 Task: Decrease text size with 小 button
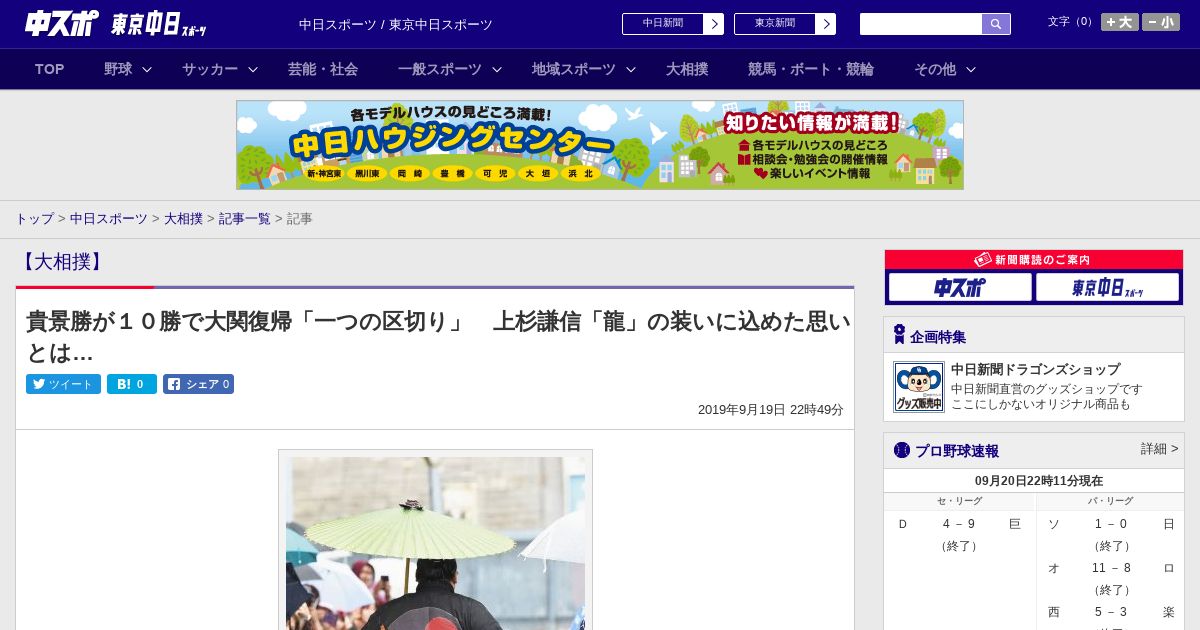(1161, 22)
